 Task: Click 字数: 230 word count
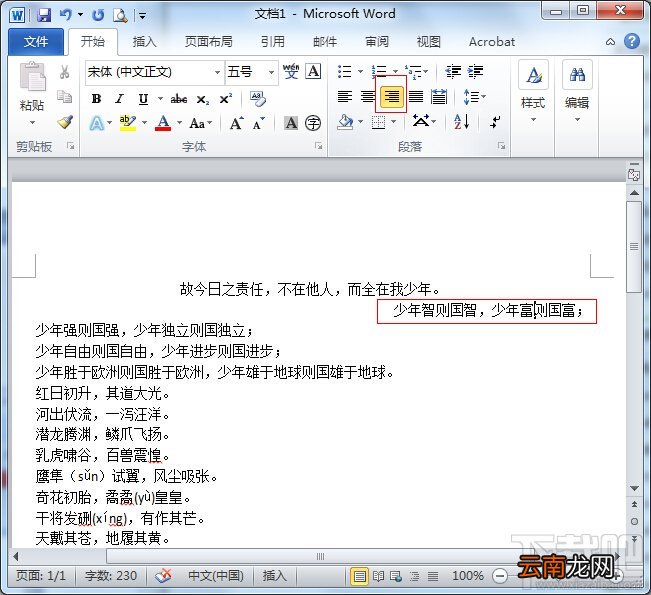click(x=111, y=575)
